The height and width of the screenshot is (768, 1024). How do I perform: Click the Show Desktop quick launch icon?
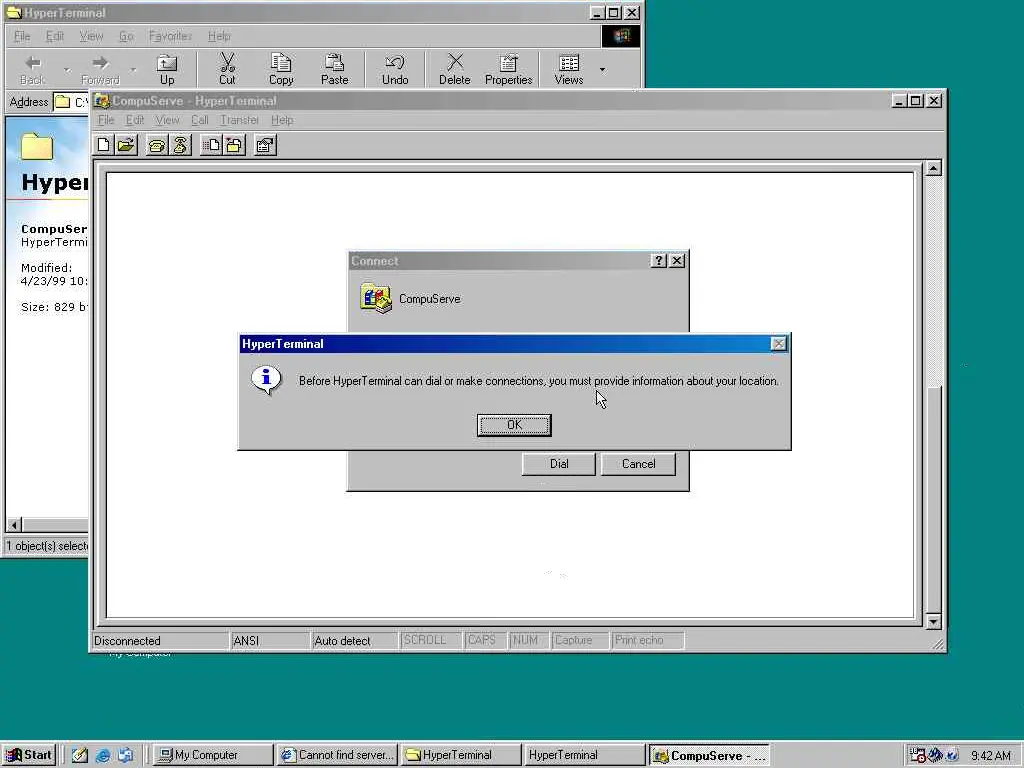pos(80,755)
